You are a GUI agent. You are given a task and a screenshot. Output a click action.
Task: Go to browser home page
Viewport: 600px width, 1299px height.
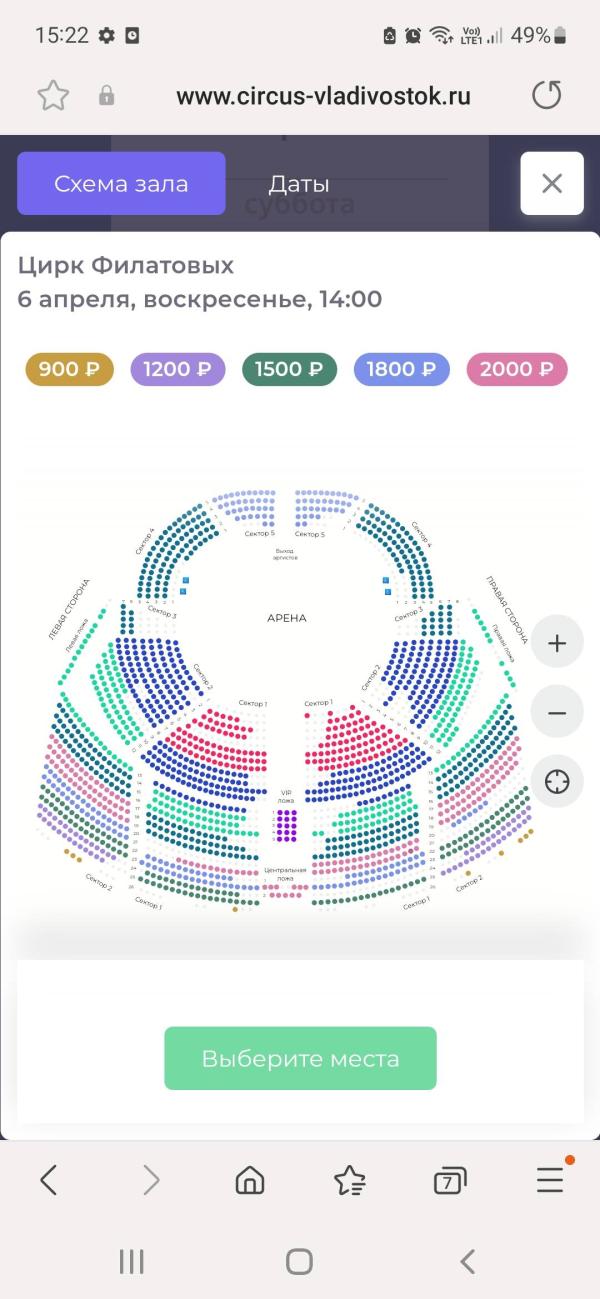(x=250, y=1181)
